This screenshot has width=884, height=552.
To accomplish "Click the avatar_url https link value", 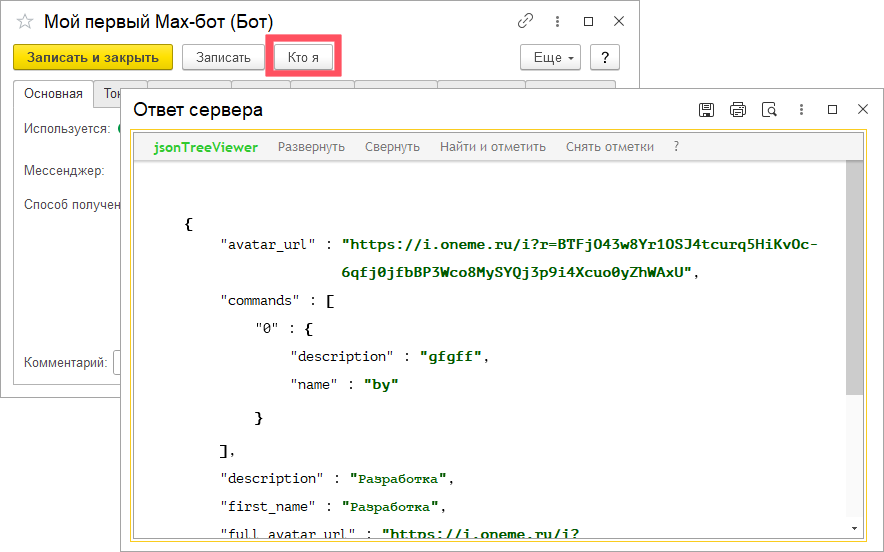I will pos(580,258).
